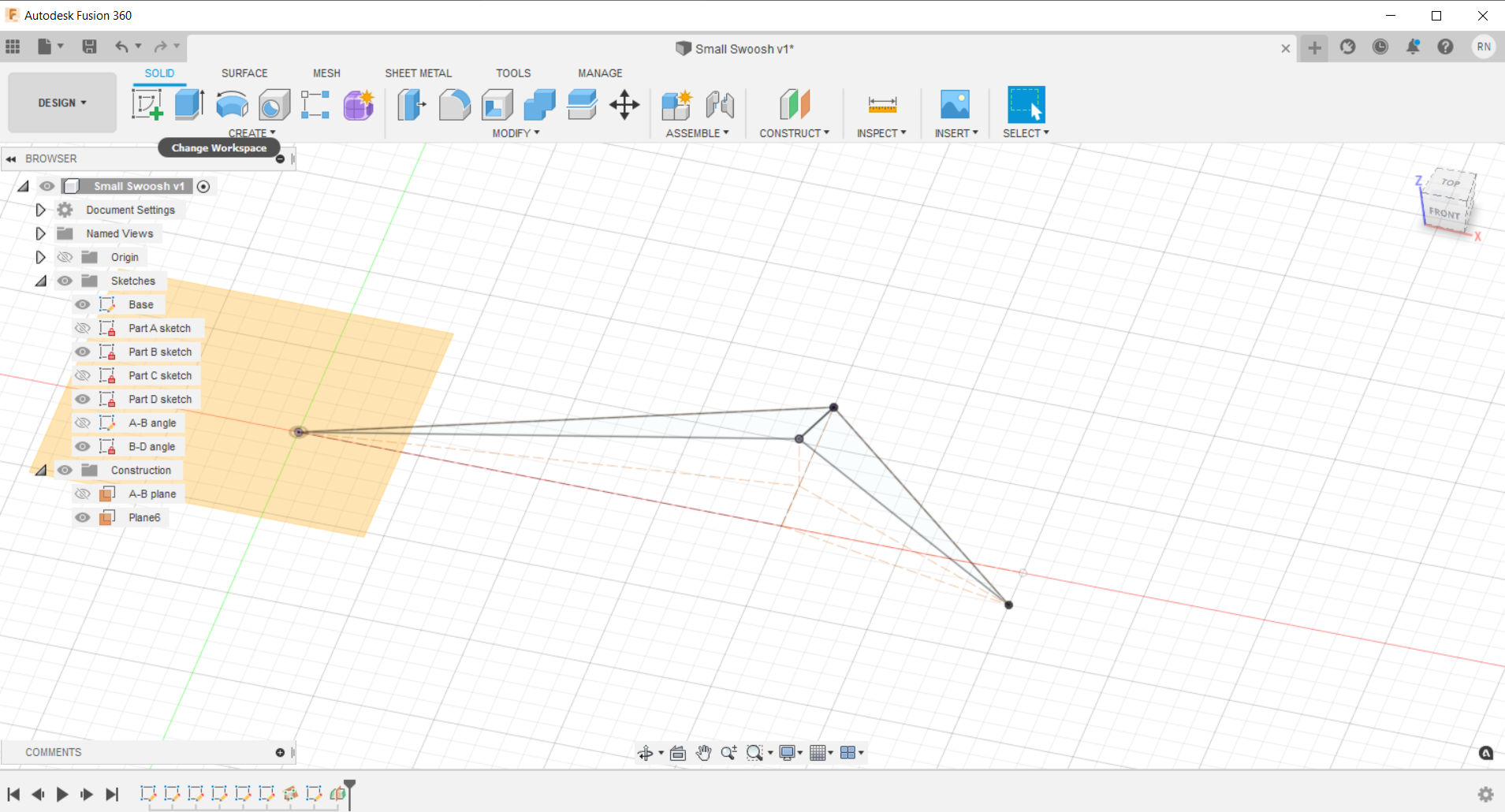Switch to the TOOLS tab
Viewport: 1505px width, 812px height.
[513, 73]
